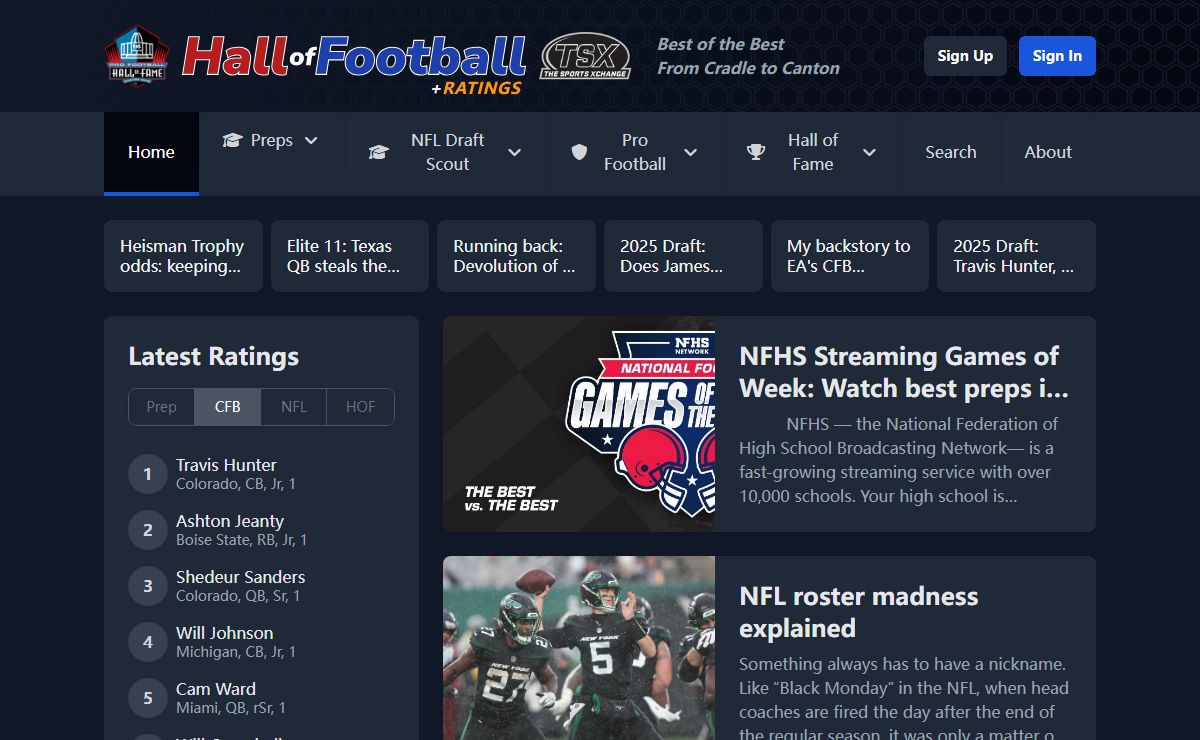Click the graduation cap icon beside NFL Draft Scout

point(378,152)
